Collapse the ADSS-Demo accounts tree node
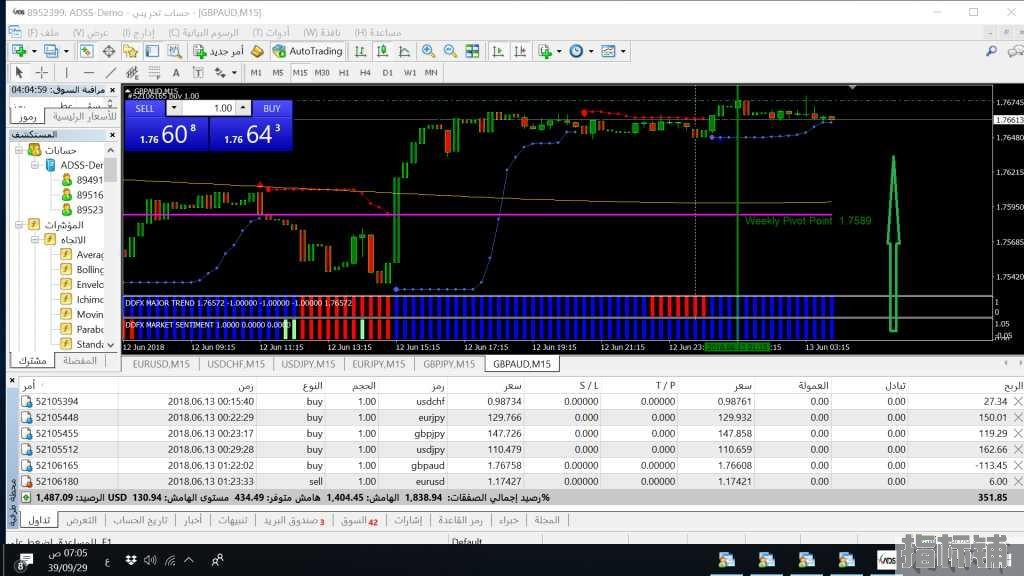The width and height of the screenshot is (1024, 576). click(35, 165)
